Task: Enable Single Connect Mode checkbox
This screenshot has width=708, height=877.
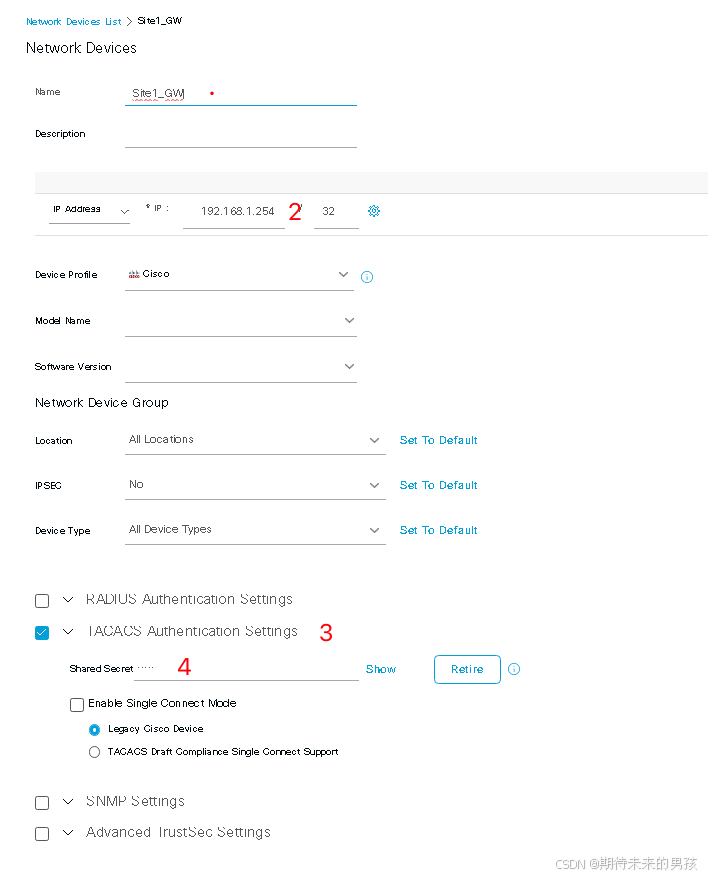Action: tap(77, 704)
